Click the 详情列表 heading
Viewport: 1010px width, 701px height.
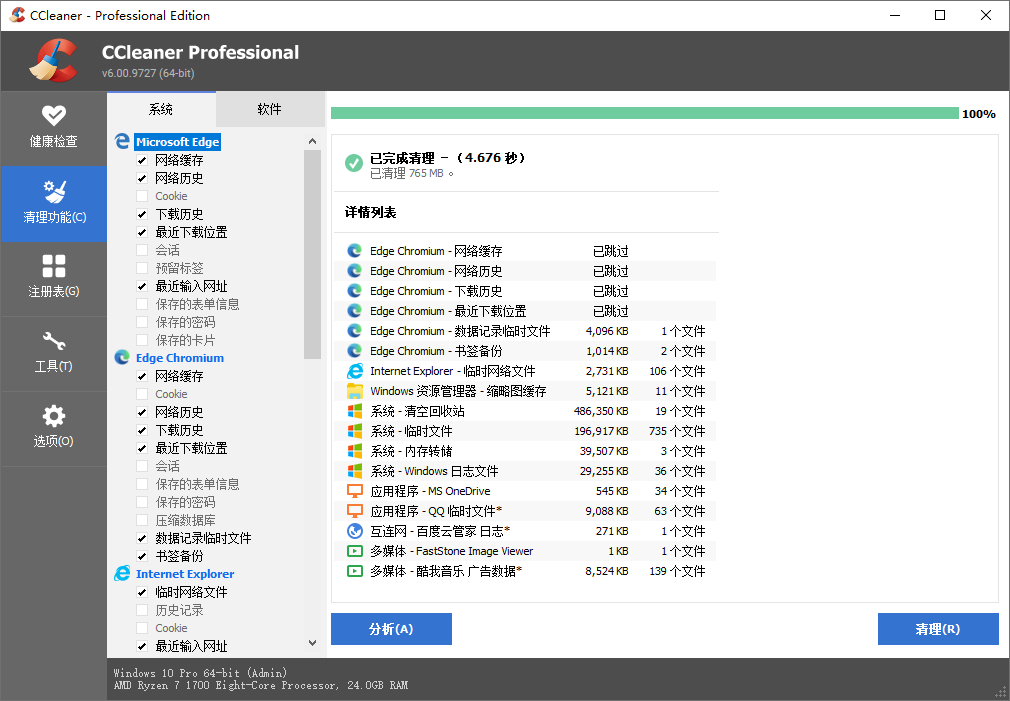[370, 213]
